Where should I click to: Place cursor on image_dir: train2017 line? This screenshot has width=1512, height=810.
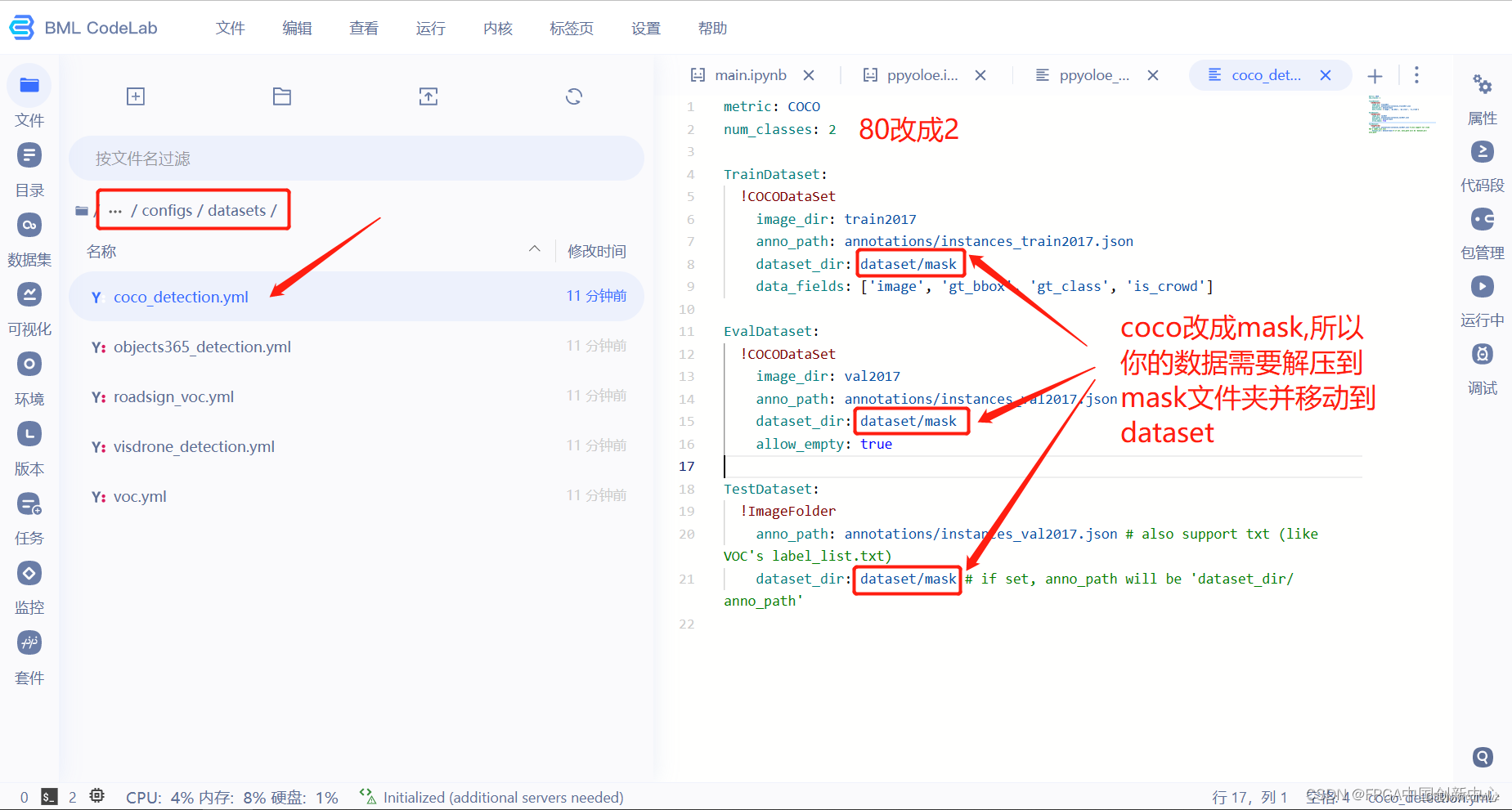coord(836,219)
